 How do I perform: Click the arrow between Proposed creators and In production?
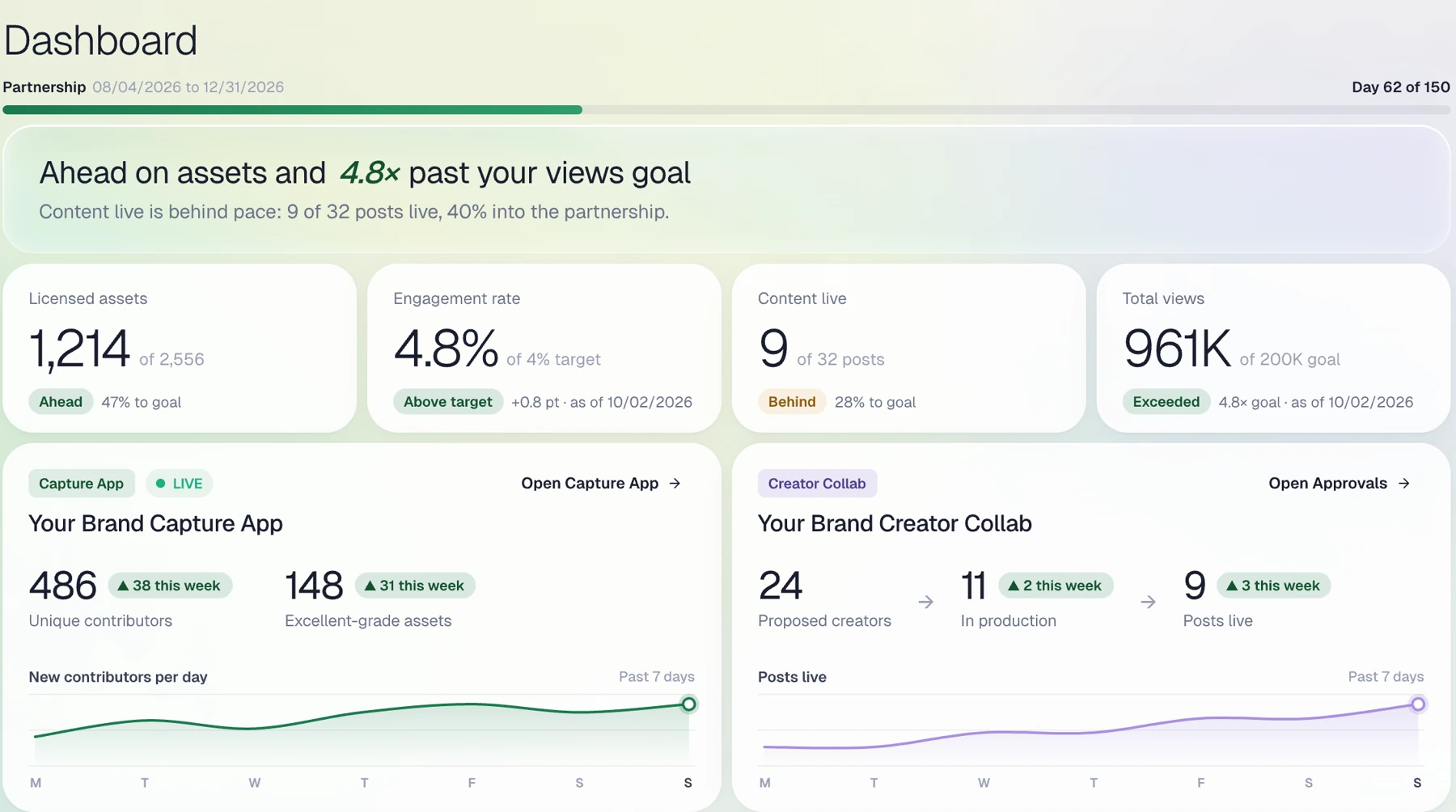pyautogui.click(x=926, y=602)
